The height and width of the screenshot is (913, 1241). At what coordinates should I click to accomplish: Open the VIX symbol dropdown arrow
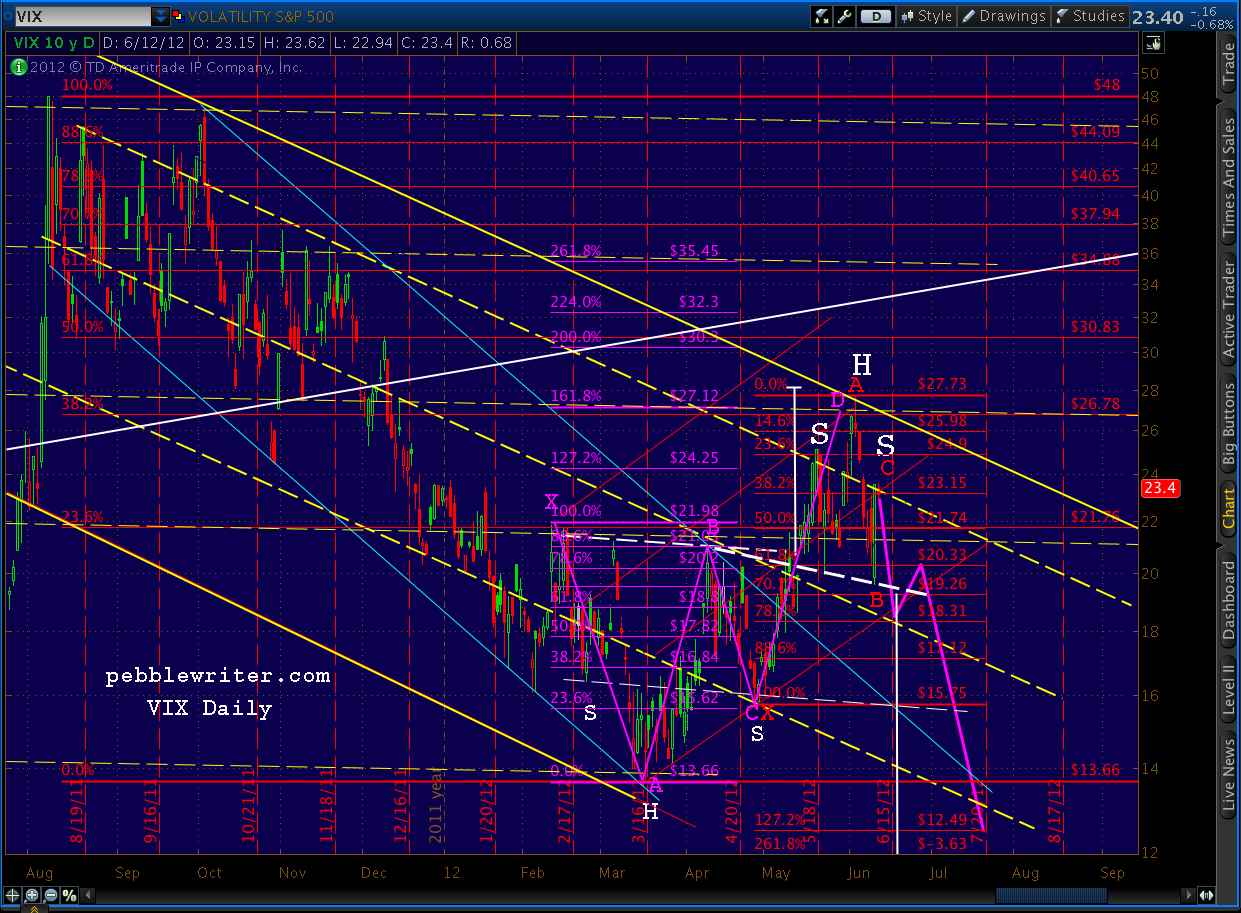click(x=160, y=15)
